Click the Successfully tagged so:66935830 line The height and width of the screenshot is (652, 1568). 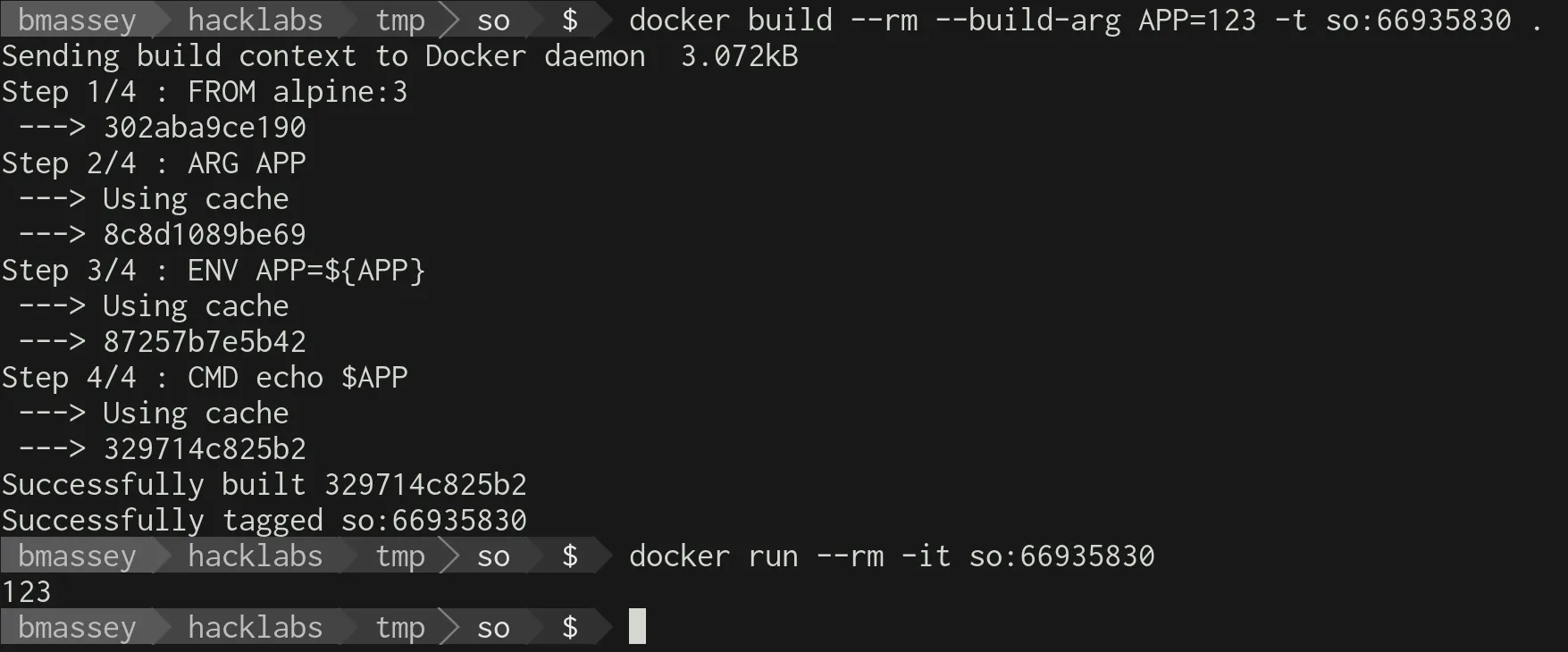[x=264, y=521]
